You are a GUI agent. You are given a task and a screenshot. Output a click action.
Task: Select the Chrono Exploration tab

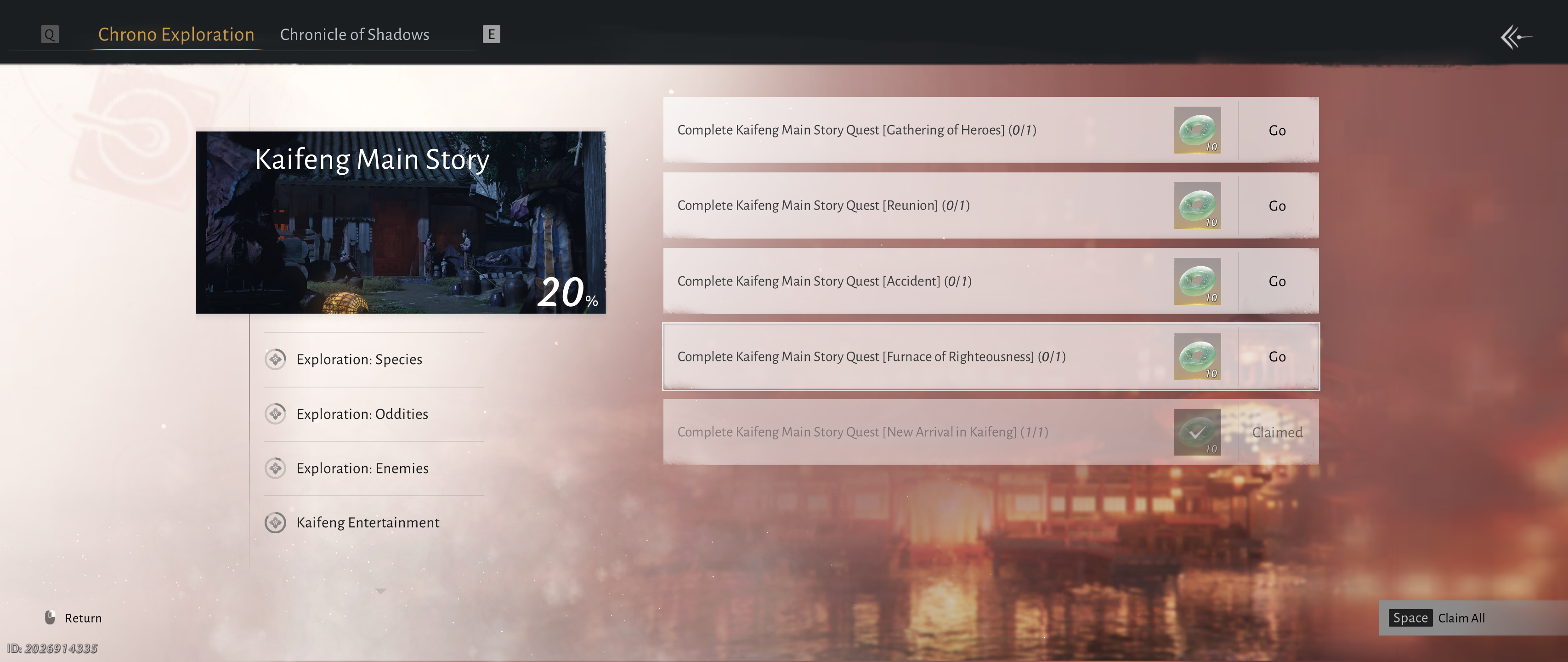tap(176, 35)
